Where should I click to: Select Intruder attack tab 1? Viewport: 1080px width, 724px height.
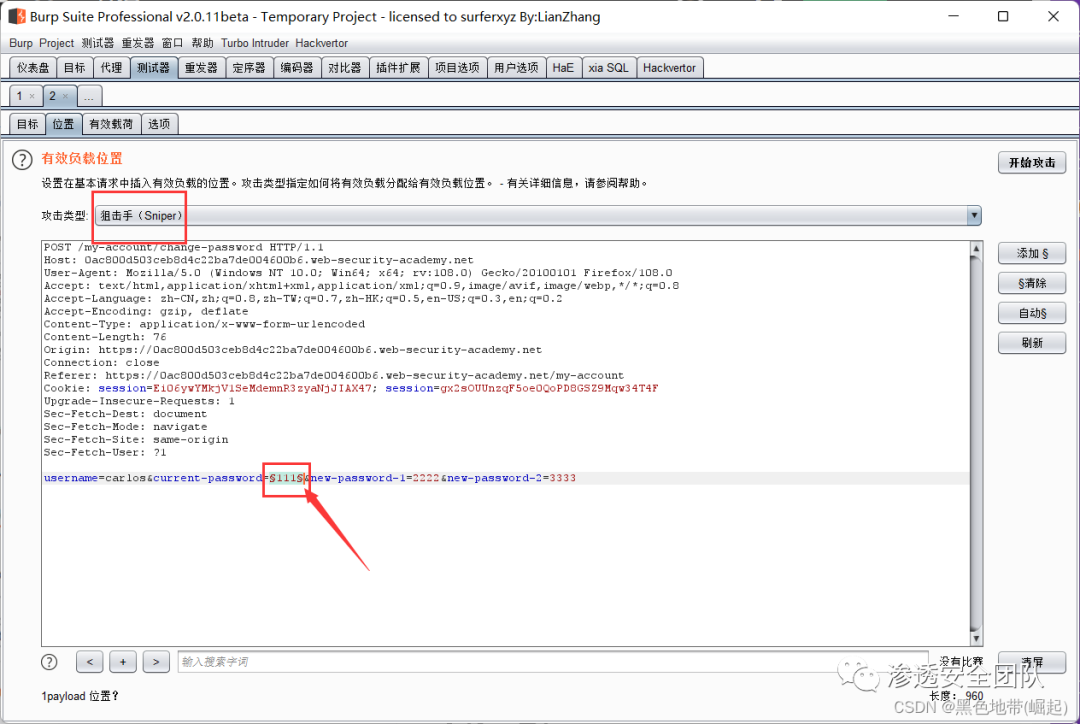pos(20,96)
